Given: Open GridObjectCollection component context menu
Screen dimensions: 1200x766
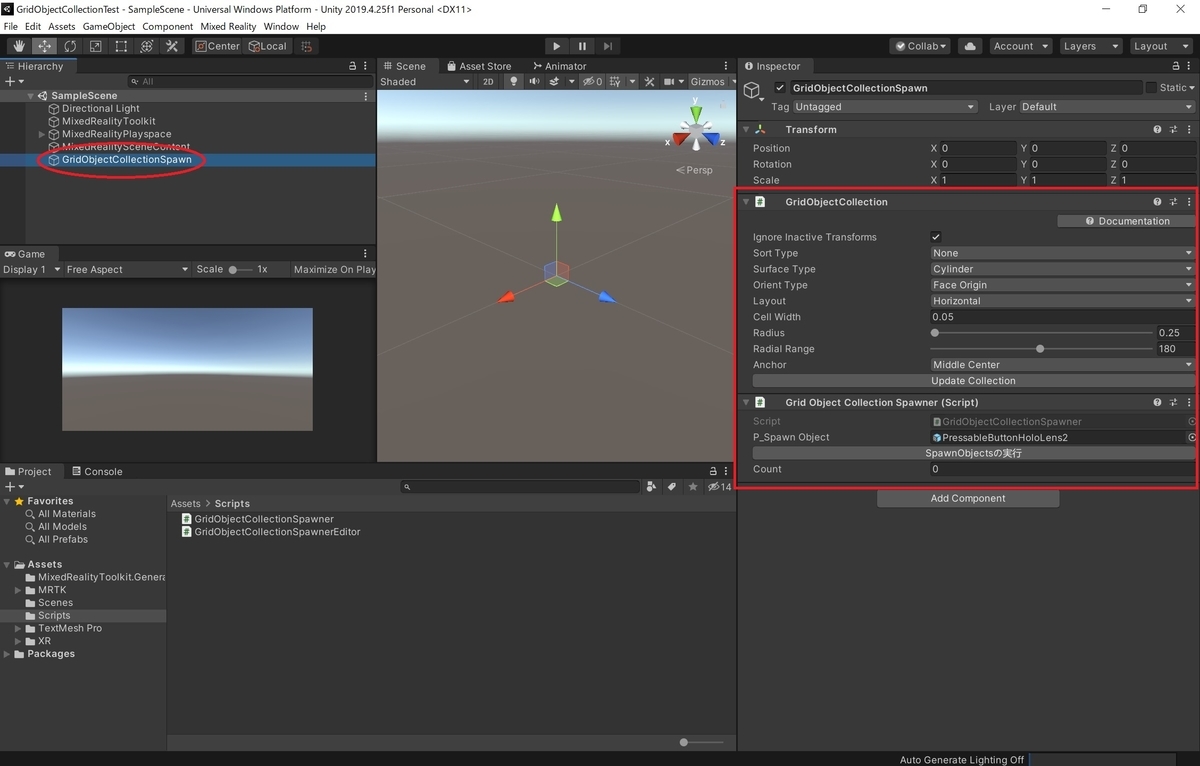Looking at the screenshot, I should click(1189, 202).
